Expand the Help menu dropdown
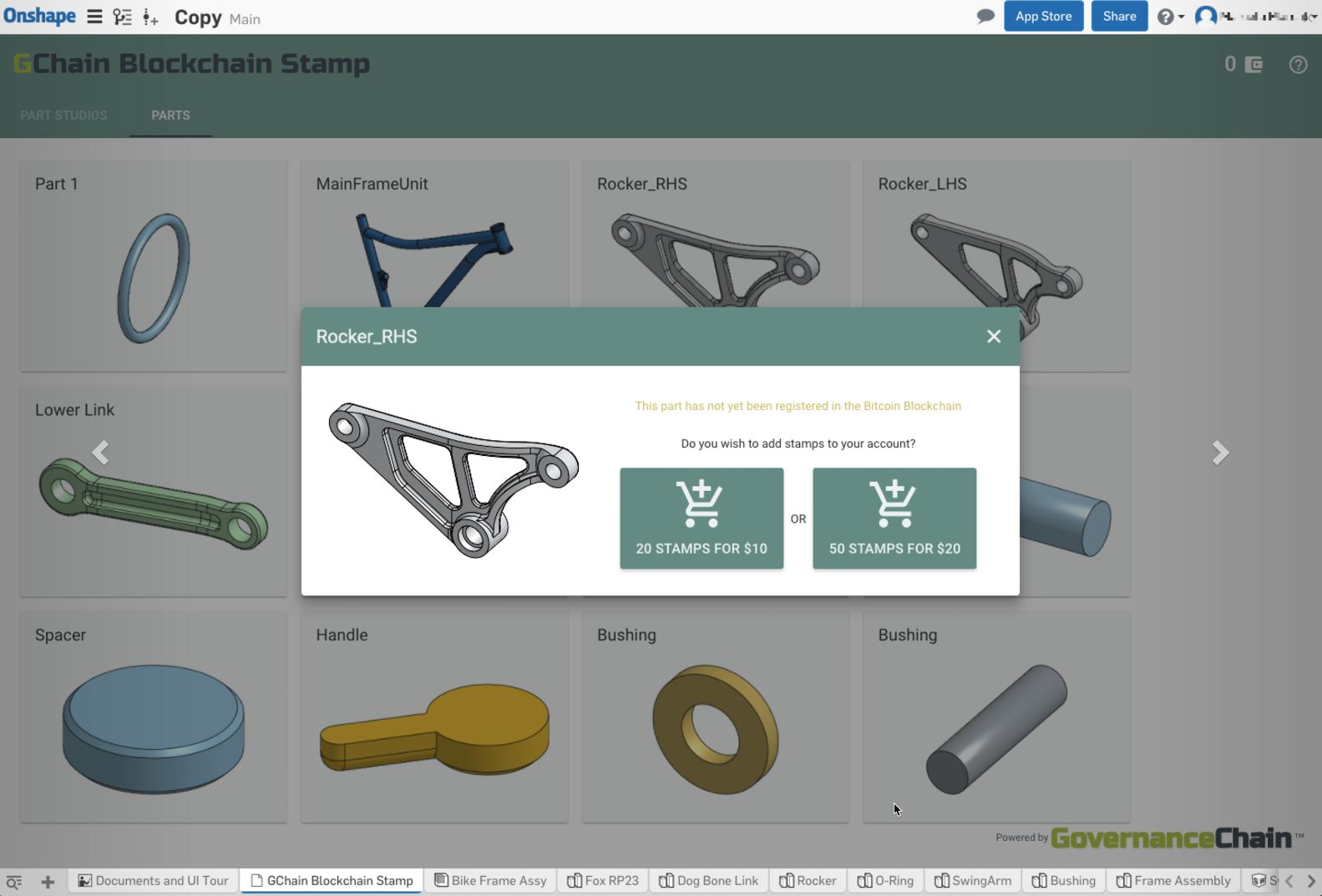 (1170, 17)
